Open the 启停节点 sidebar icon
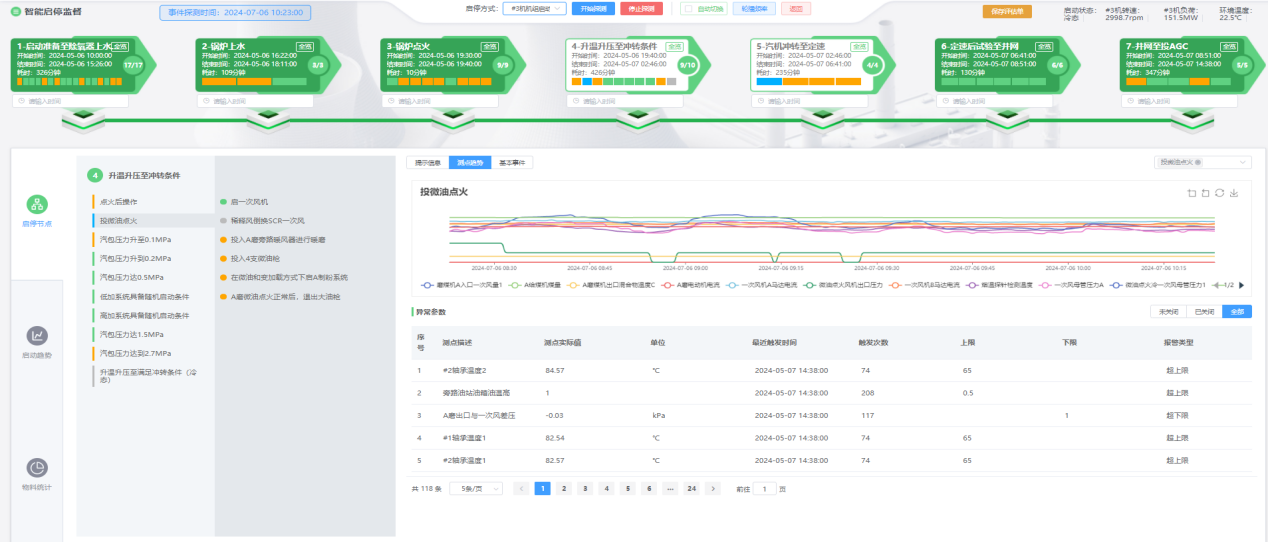 (x=37, y=204)
